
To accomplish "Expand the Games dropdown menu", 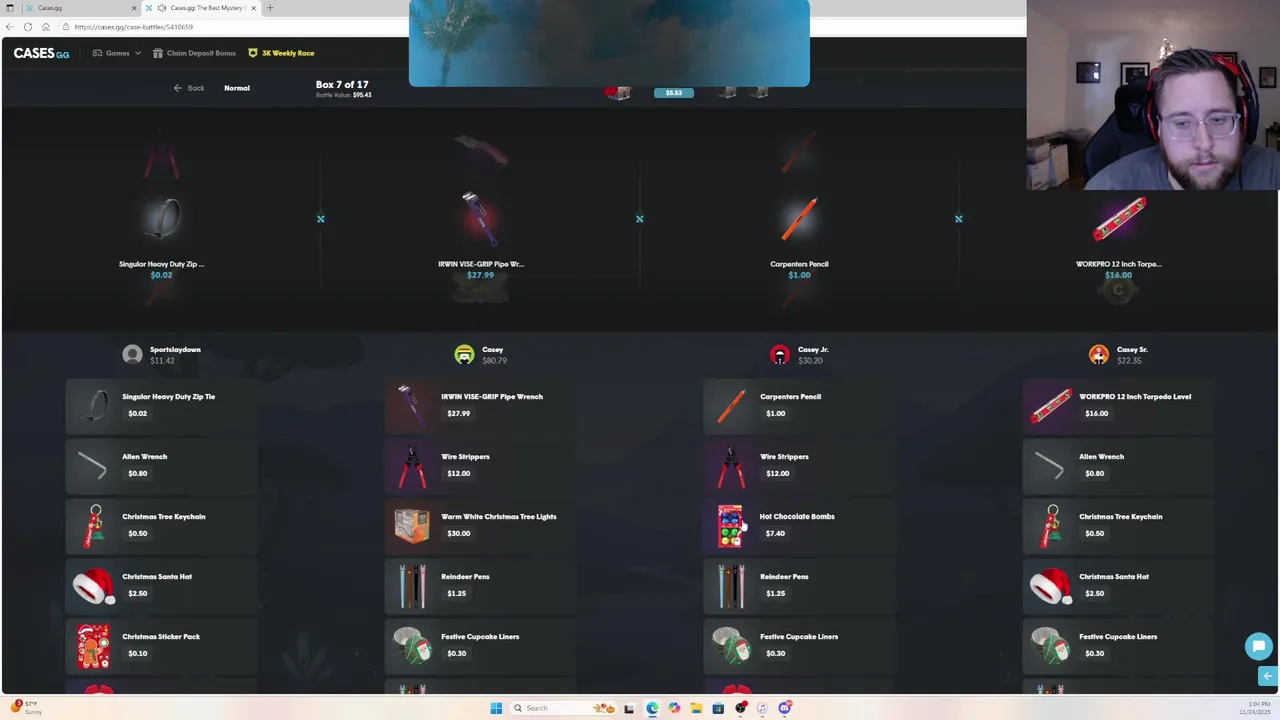I will (x=117, y=53).
